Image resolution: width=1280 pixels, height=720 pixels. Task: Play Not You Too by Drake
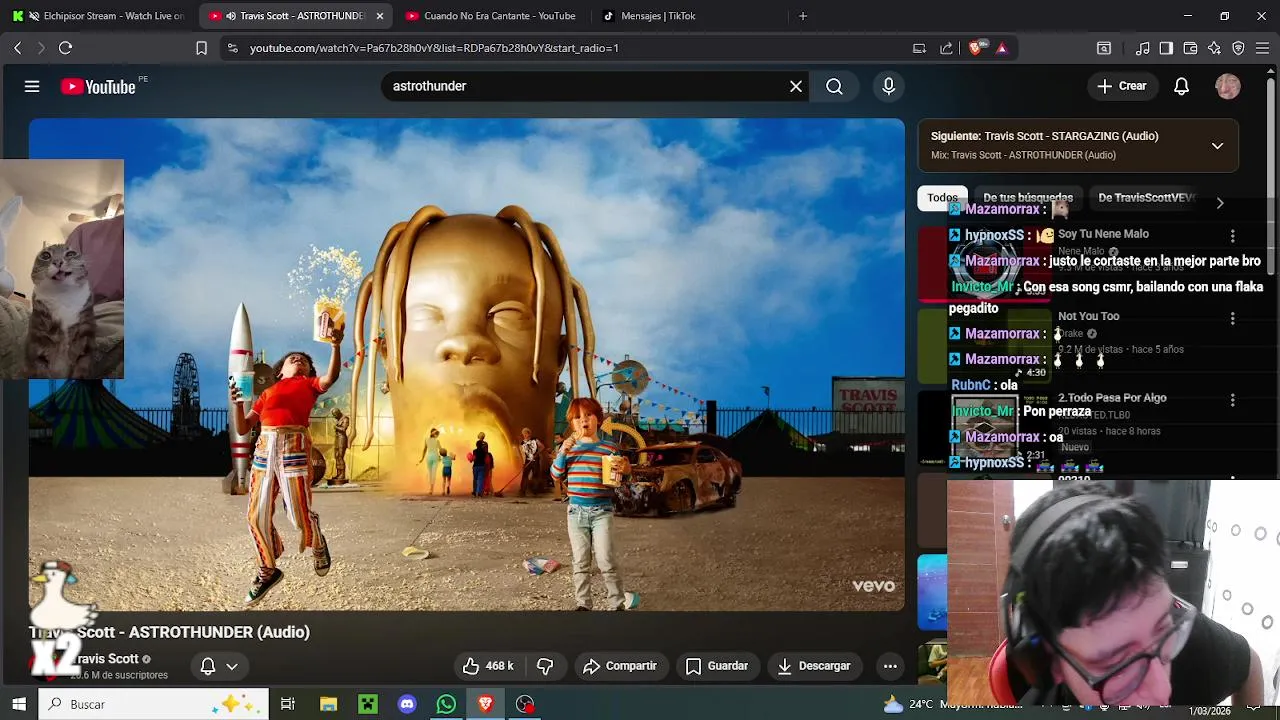1088,316
